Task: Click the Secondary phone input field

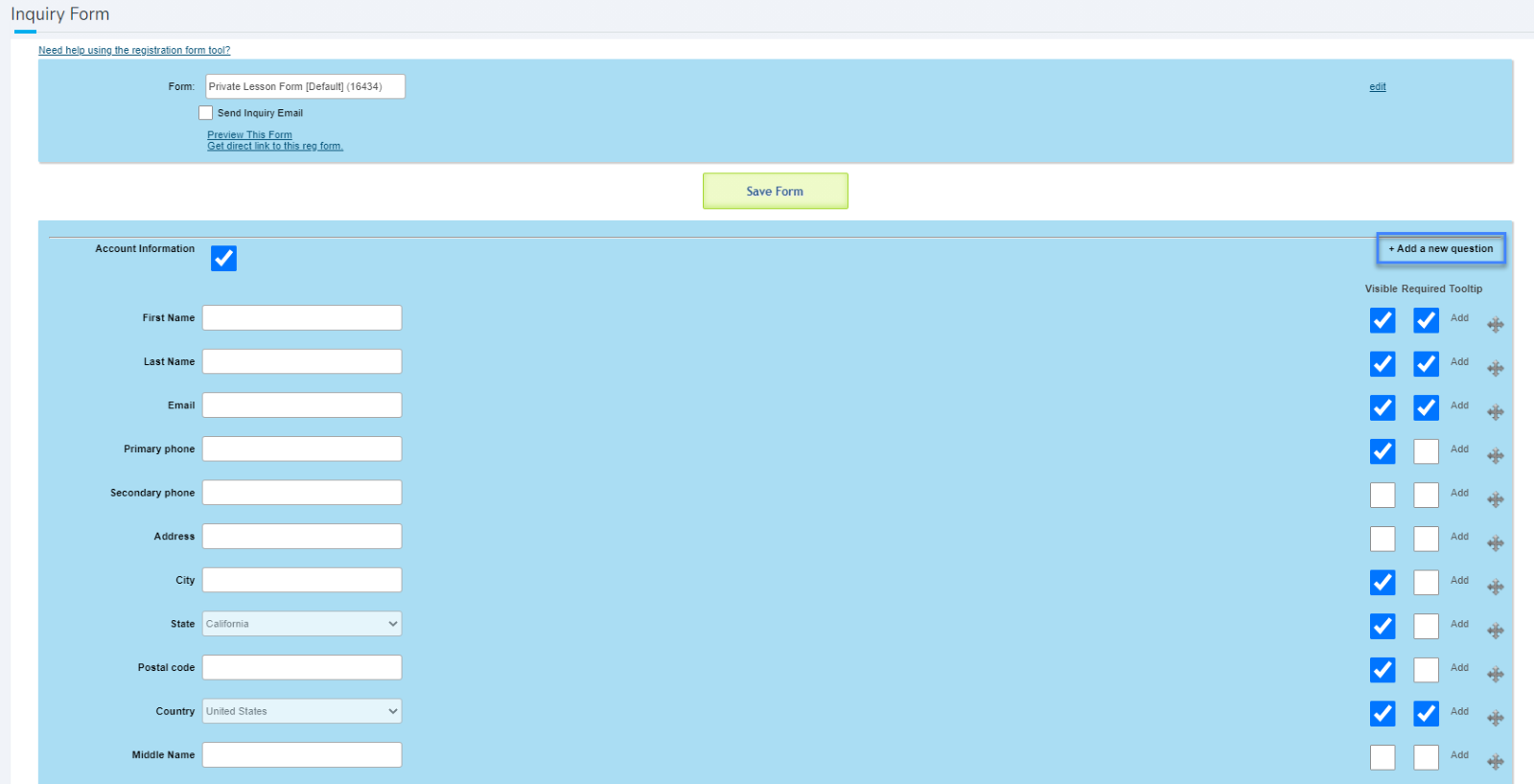Action: [302, 493]
